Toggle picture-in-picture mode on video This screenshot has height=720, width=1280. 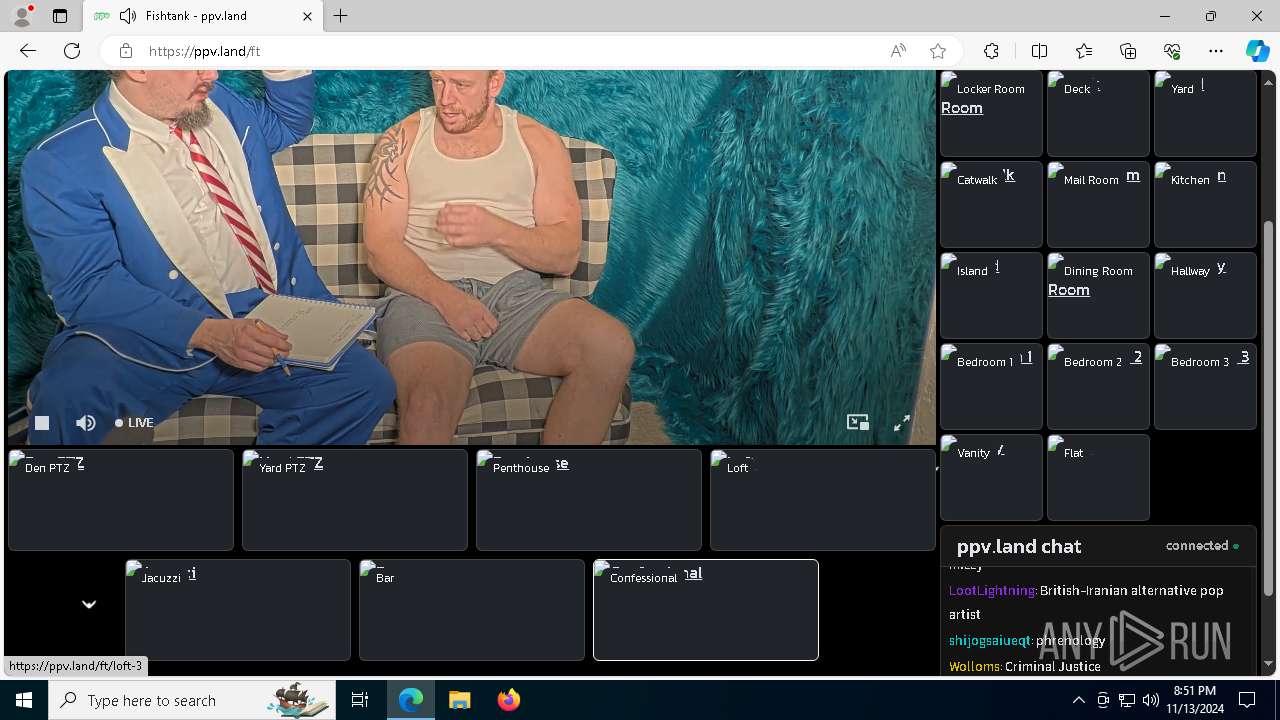click(858, 423)
